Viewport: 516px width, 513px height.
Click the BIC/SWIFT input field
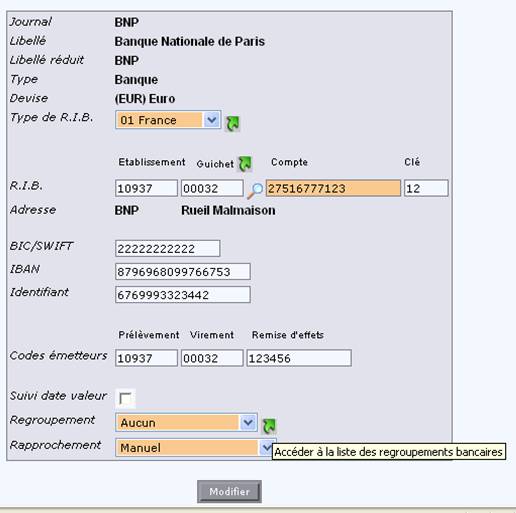coord(168,248)
